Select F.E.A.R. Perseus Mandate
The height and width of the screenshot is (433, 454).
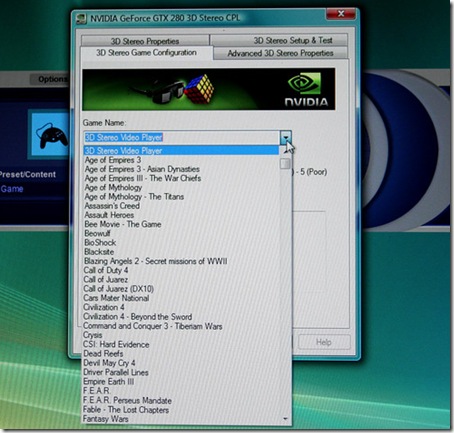[181, 400]
